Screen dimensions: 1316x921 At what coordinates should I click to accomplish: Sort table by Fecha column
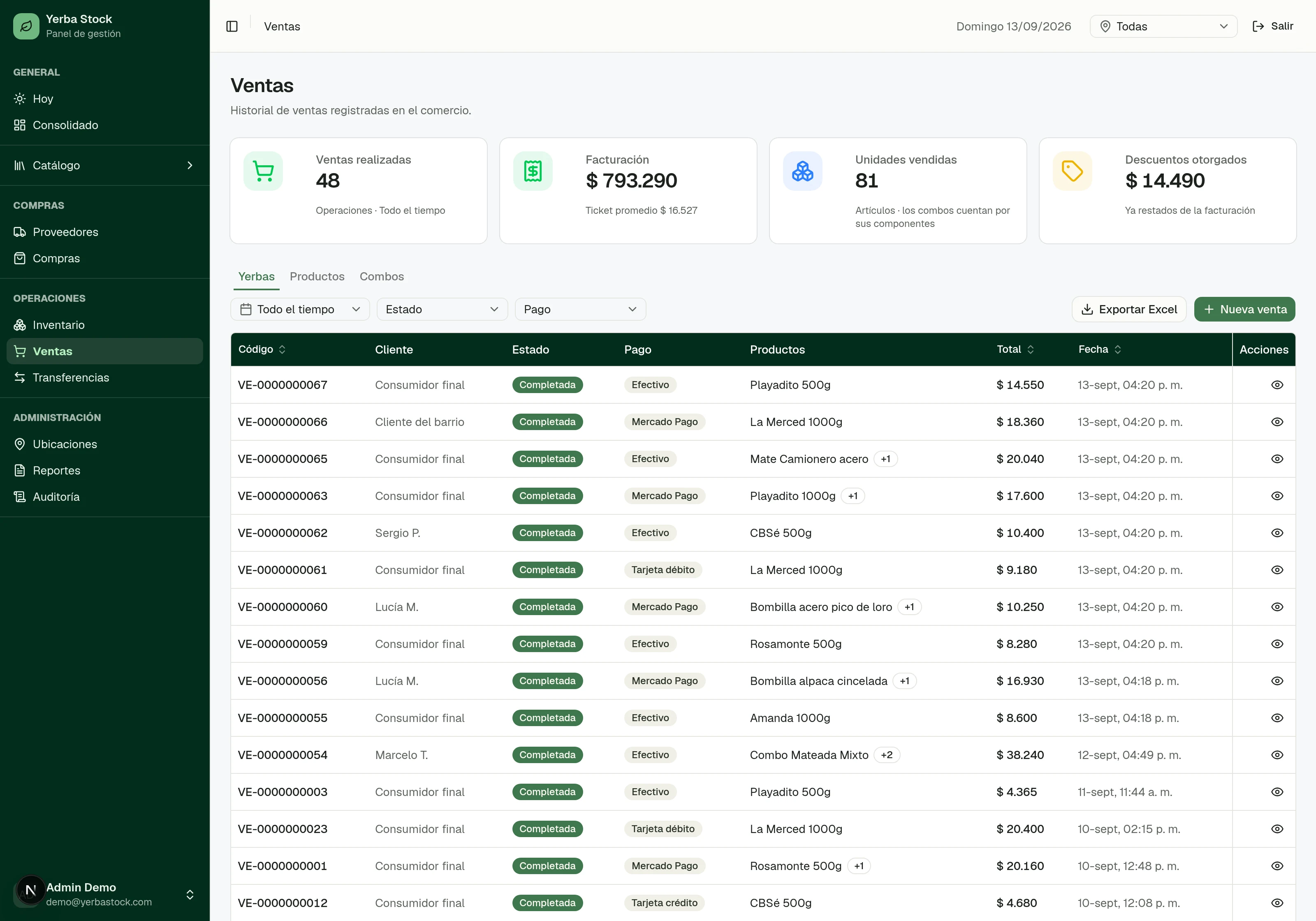pos(1099,349)
